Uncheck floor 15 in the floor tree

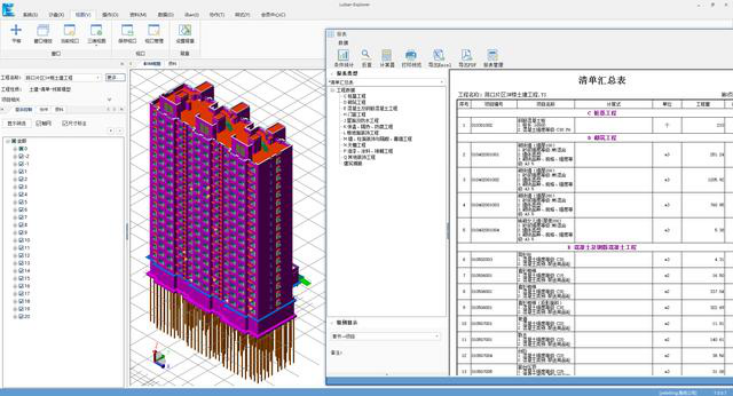(21, 278)
